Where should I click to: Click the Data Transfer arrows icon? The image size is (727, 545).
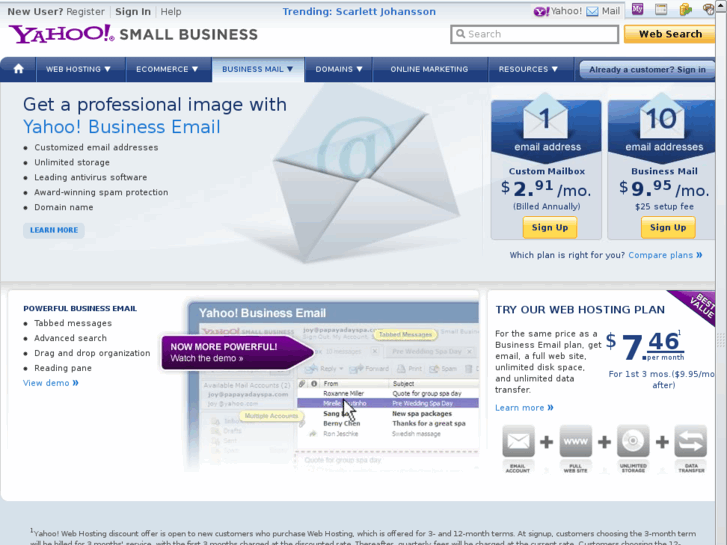[691, 441]
